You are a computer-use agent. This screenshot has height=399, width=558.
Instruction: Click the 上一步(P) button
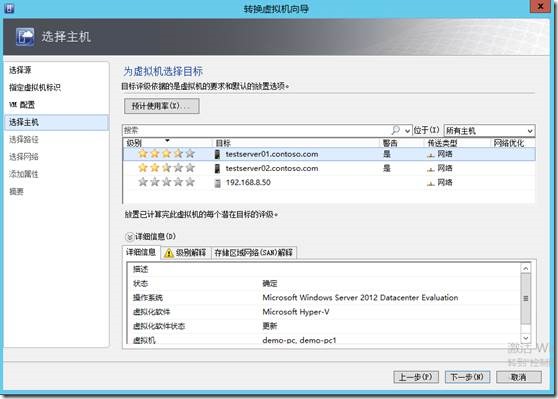pos(416,377)
